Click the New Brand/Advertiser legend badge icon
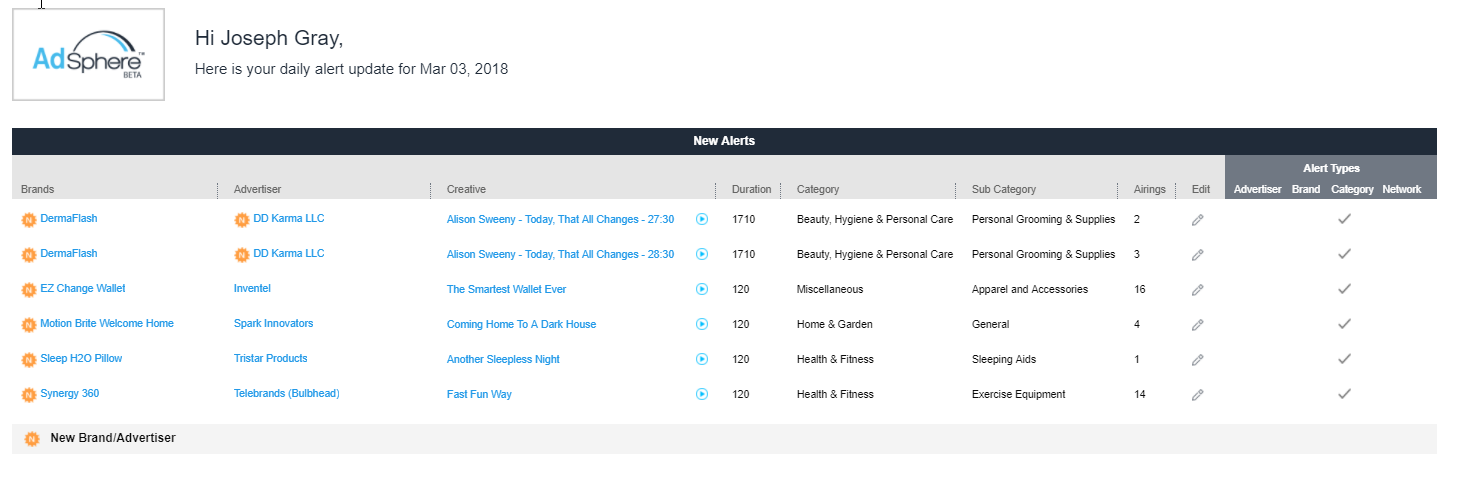Viewport: 1466px width, 486px height. [x=32, y=439]
